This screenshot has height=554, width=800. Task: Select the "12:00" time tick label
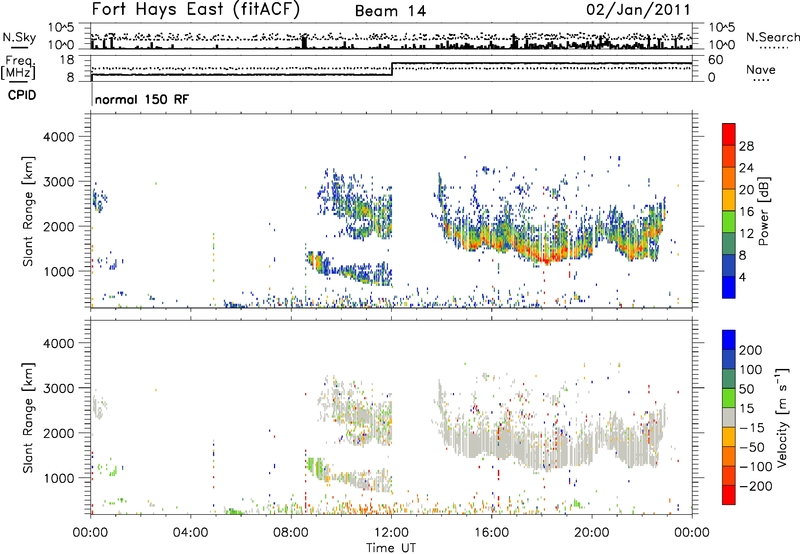pos(391,533)
